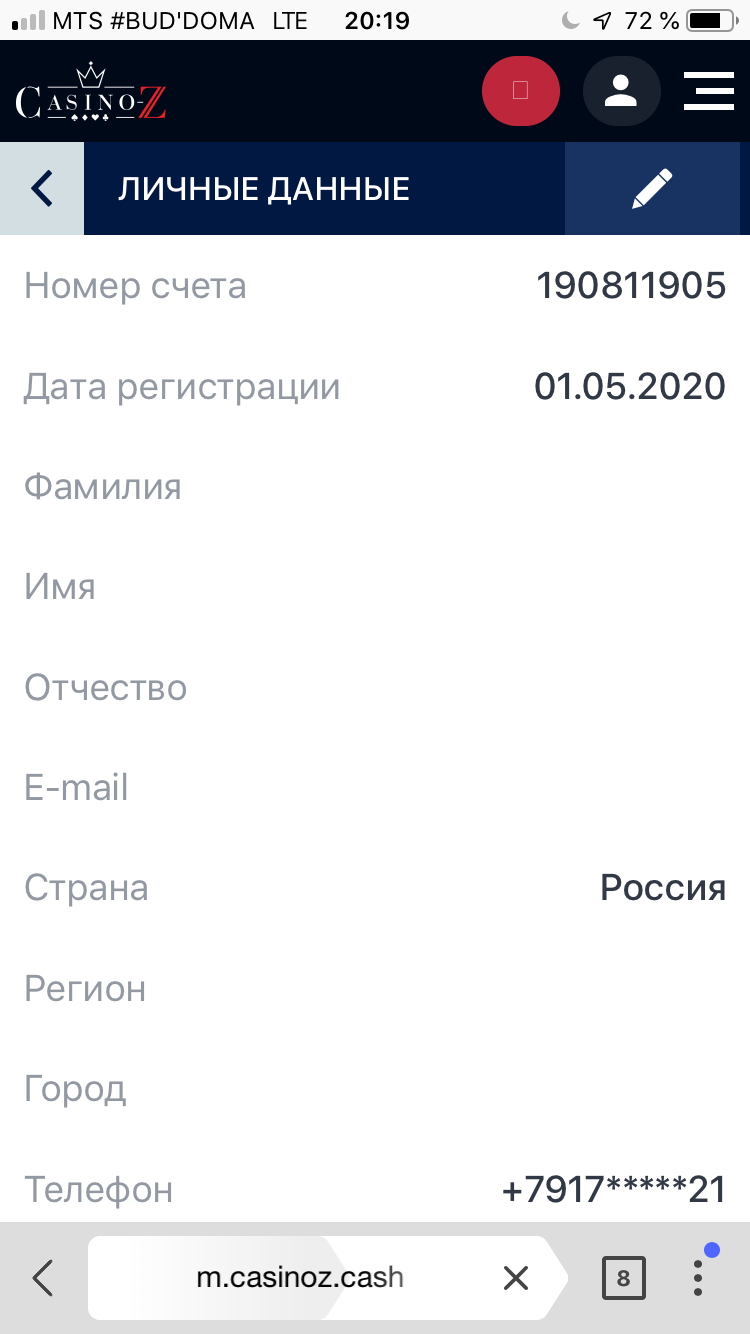750x1334 pixels.
Task: Tap the Casino-Z logo
Action: click(91, 92)
